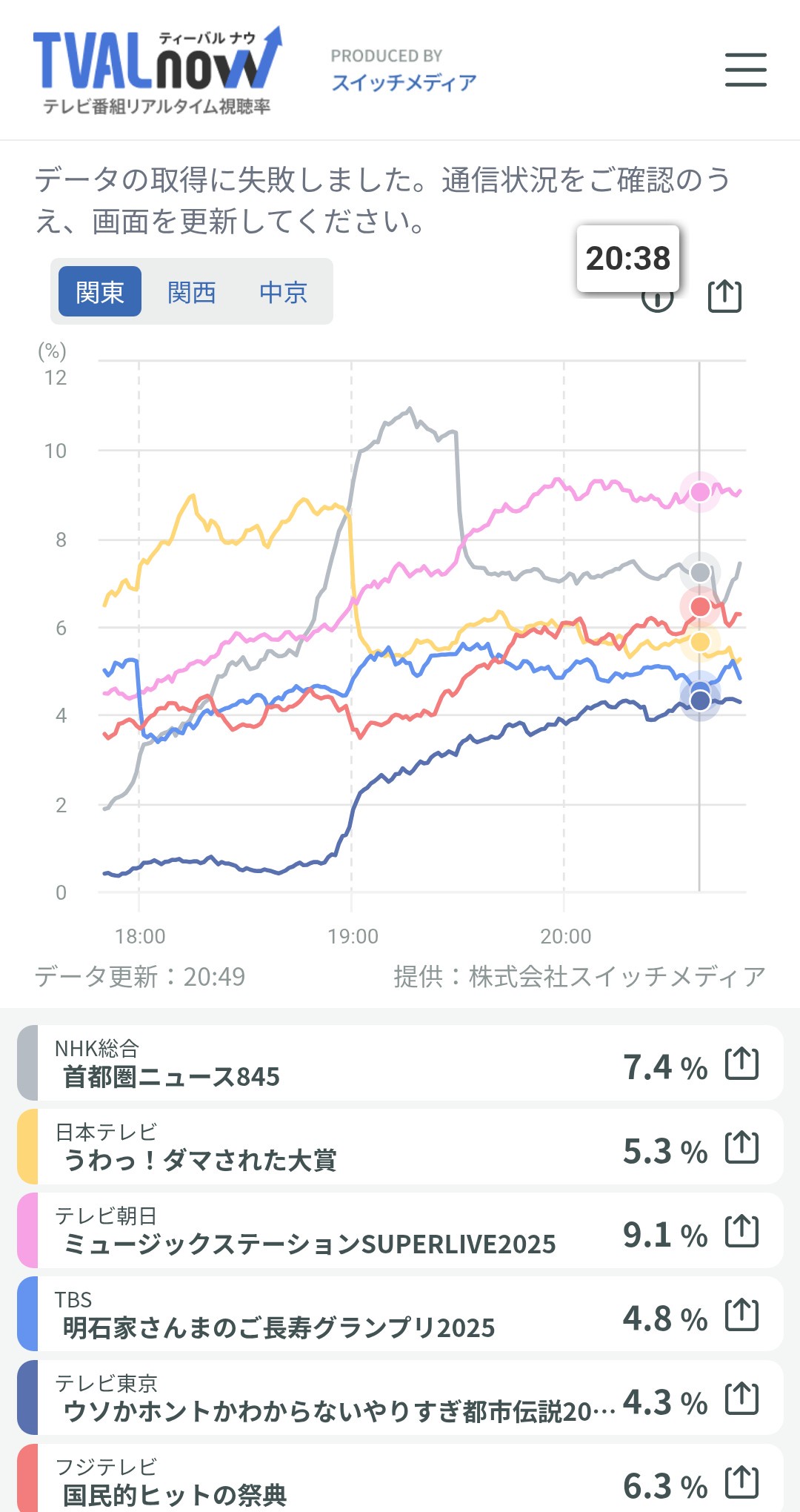This screenshot has height=1512, width=800.
Task: Tap the chart share icon
Action: point(724,296)
